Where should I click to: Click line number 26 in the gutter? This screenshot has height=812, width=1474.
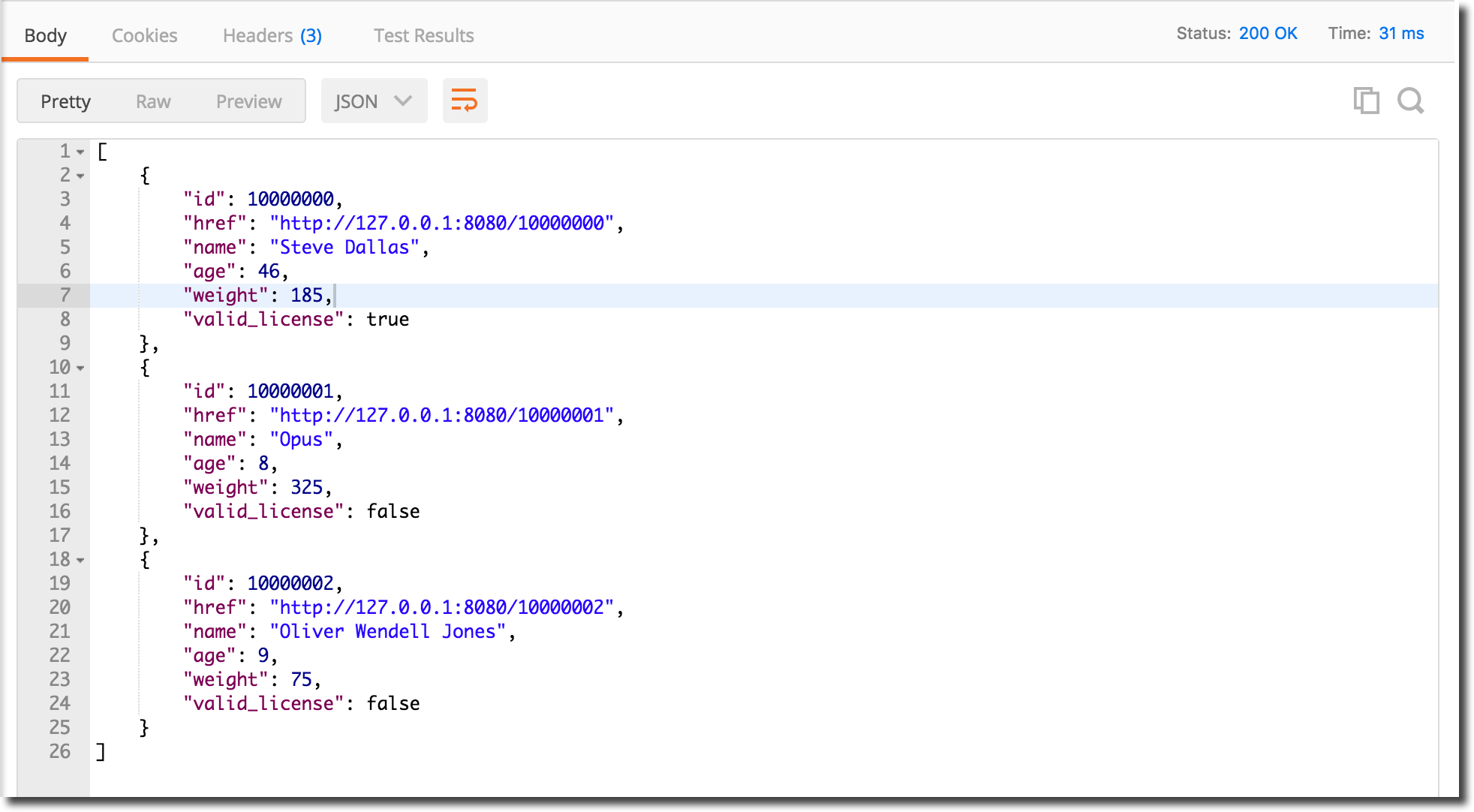(60, 751)
